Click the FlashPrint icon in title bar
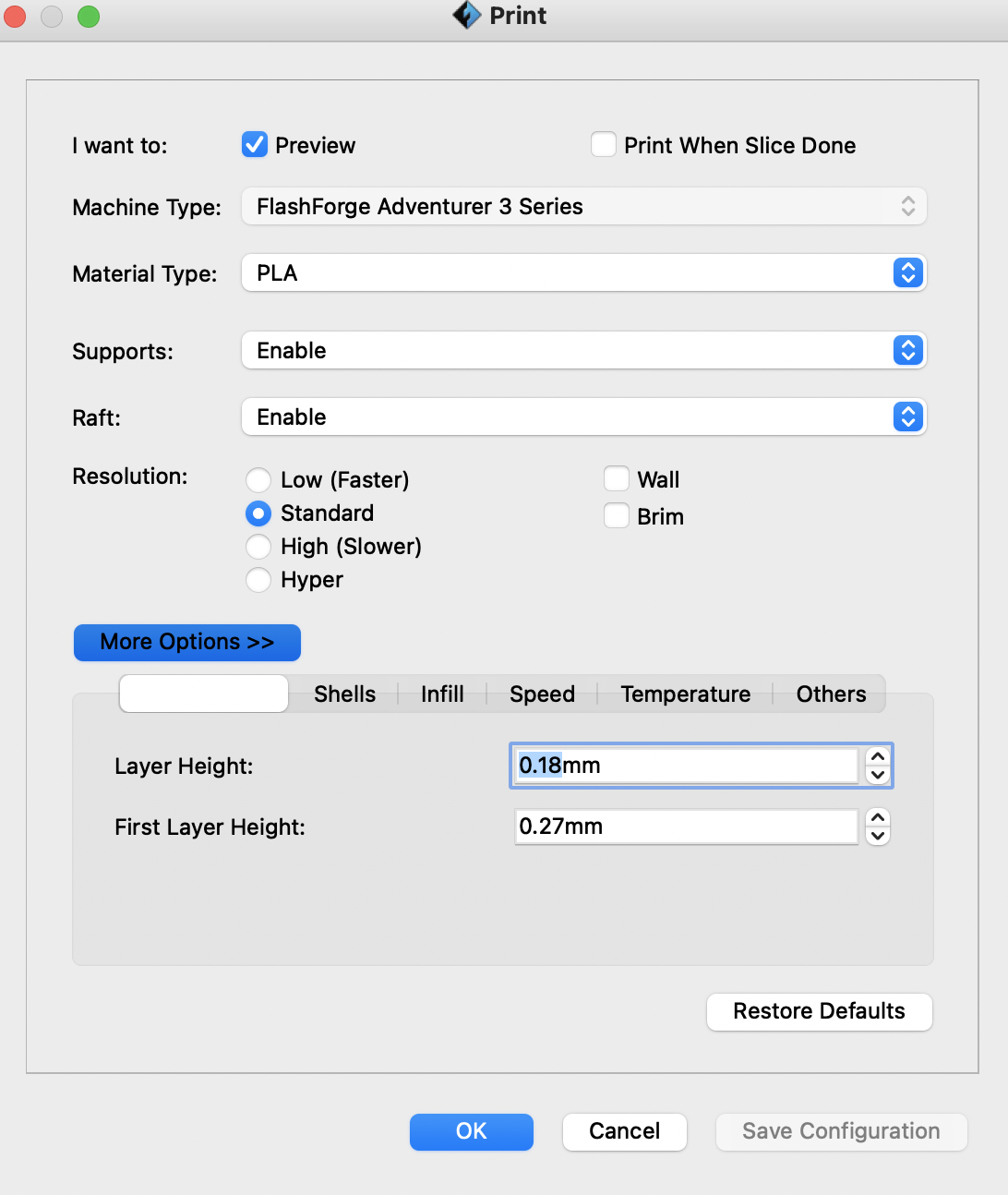Screen dimensions: 1008x1195 click(x=467, y=16)
